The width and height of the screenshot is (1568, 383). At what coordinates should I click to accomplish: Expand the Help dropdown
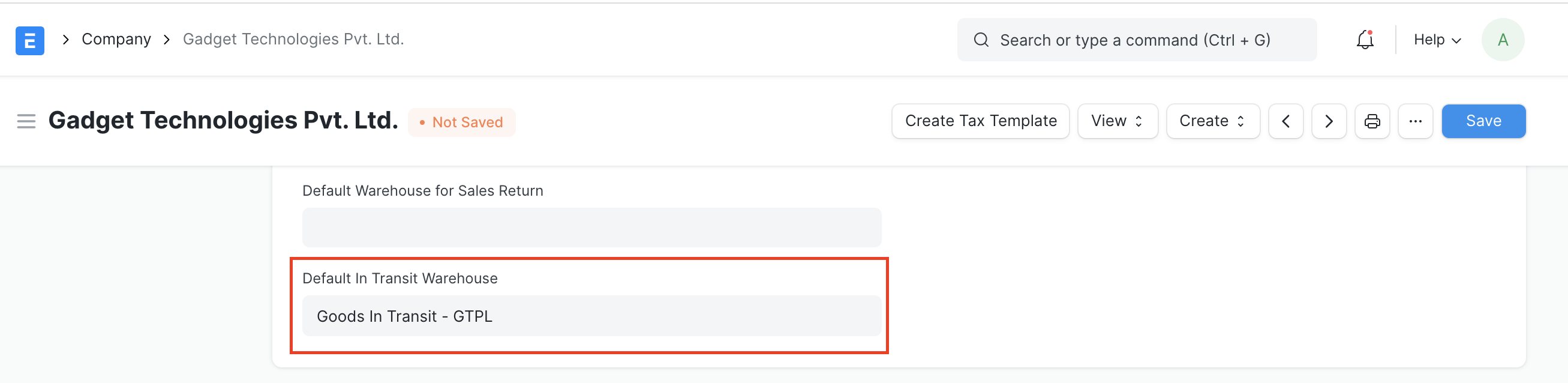[x=1437, y=40]
